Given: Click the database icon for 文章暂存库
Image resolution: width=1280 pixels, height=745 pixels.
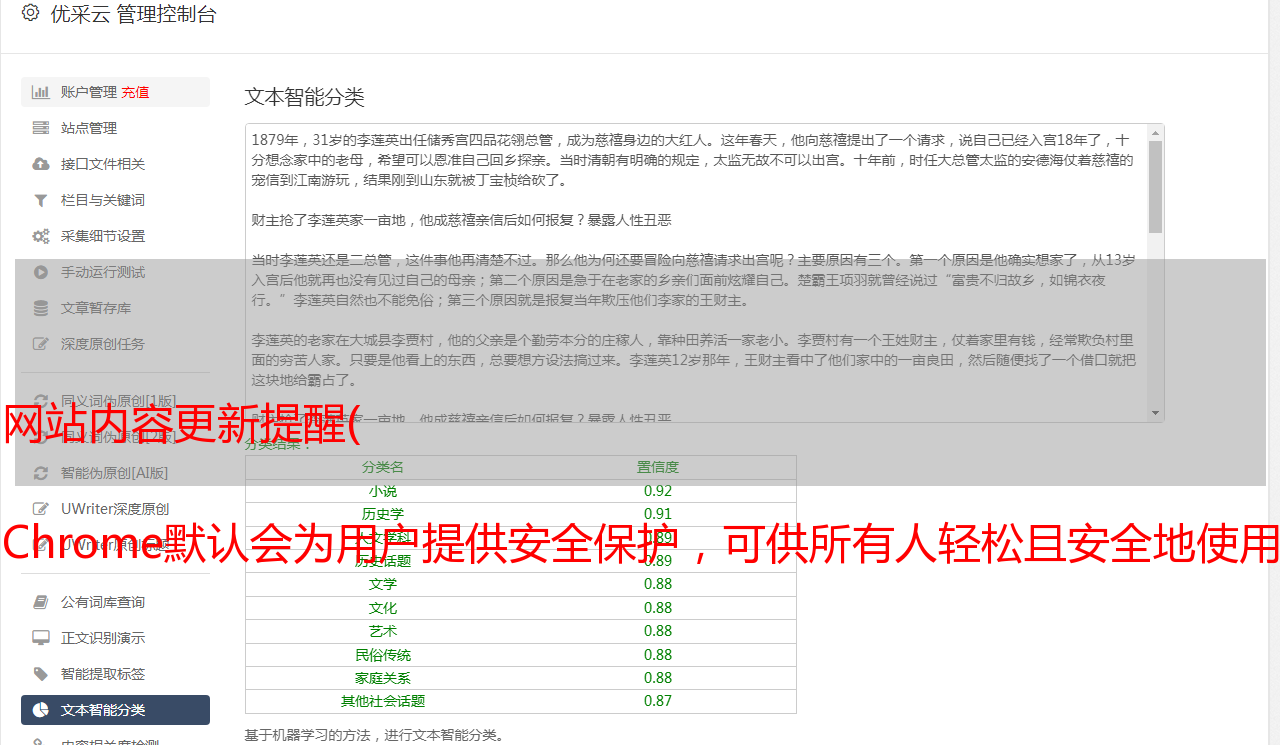Looking at the screenshot, I should point(41,308).
